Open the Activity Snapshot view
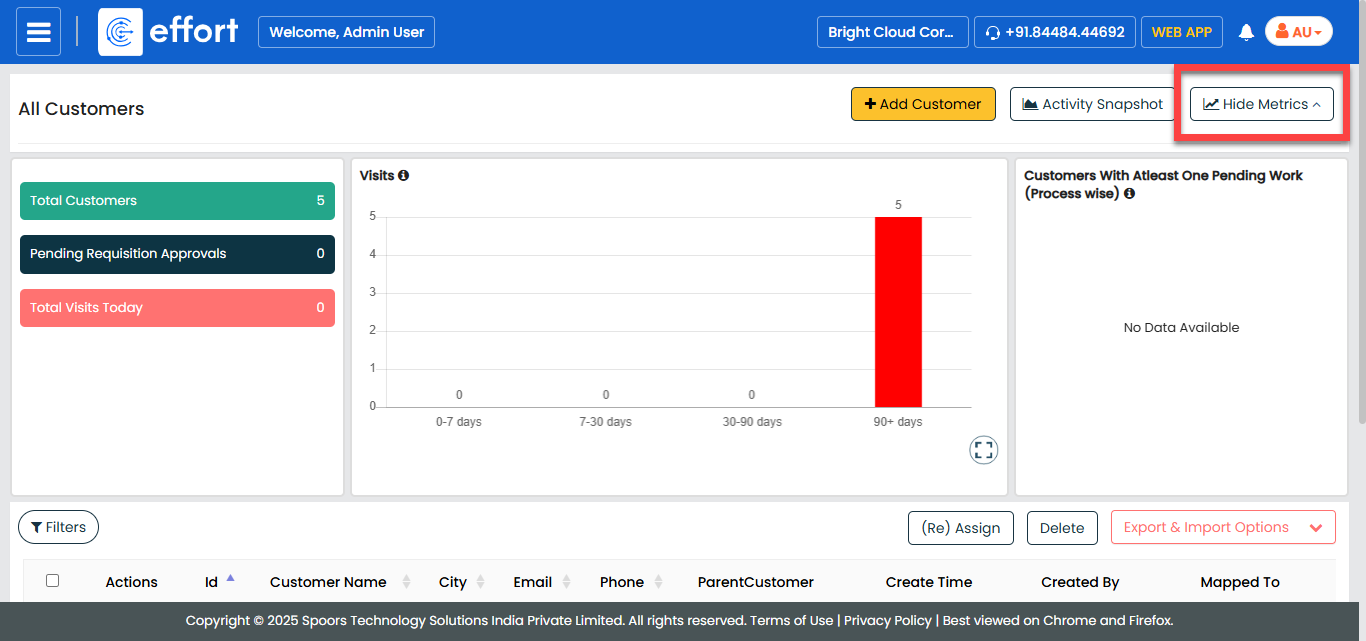The image size is (1366, 641). (1092, 104)
